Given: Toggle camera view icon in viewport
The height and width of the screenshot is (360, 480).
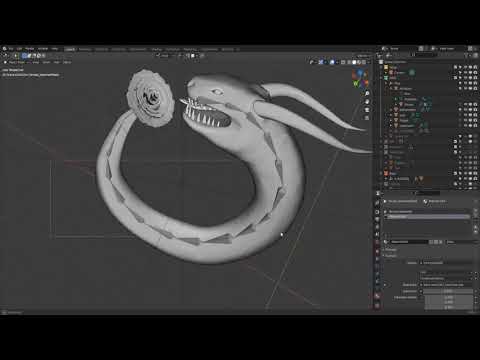Looking at the screenshot, I should click(367, 110).
